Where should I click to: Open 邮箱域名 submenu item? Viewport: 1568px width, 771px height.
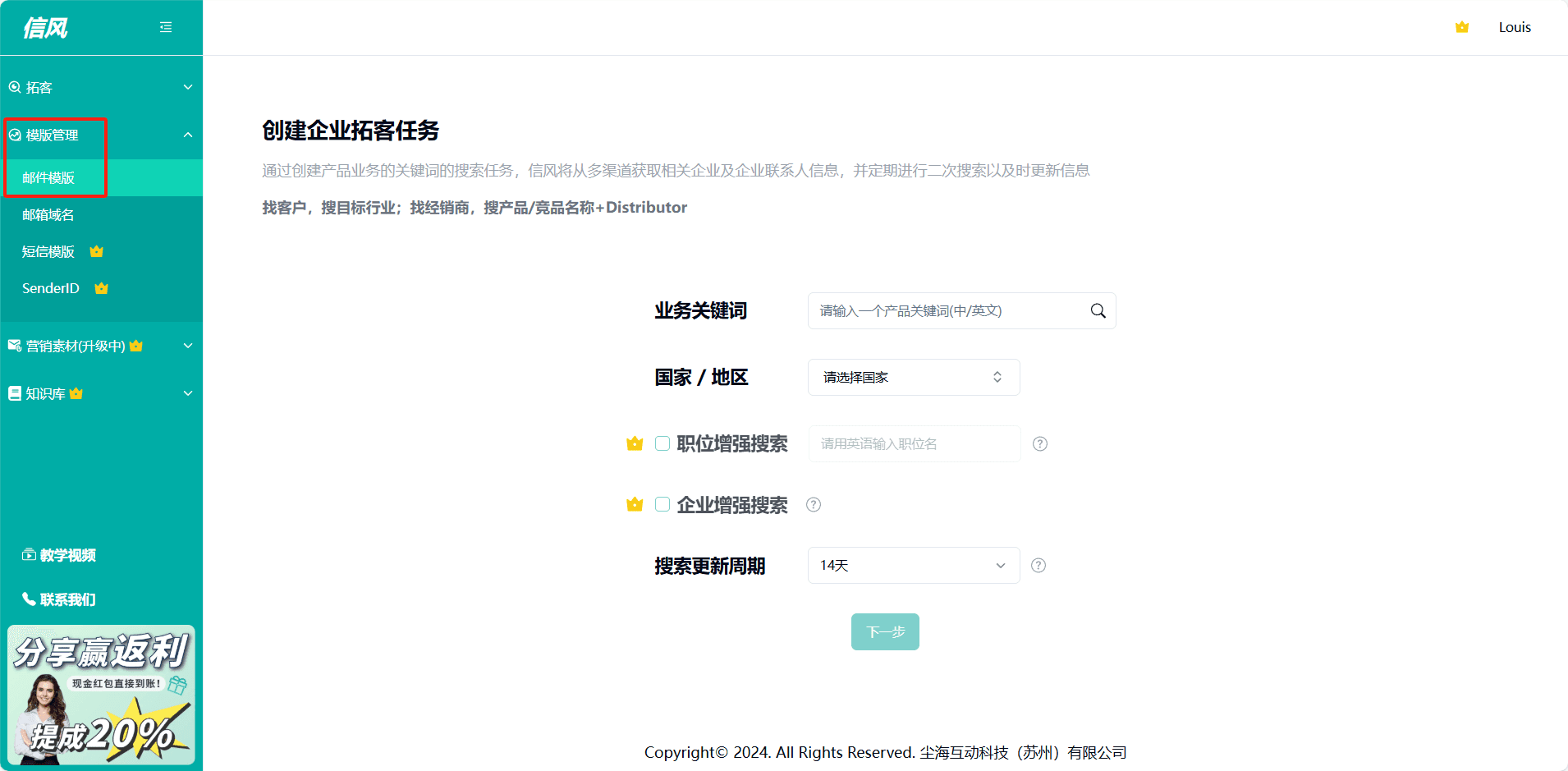pos(101,214)
